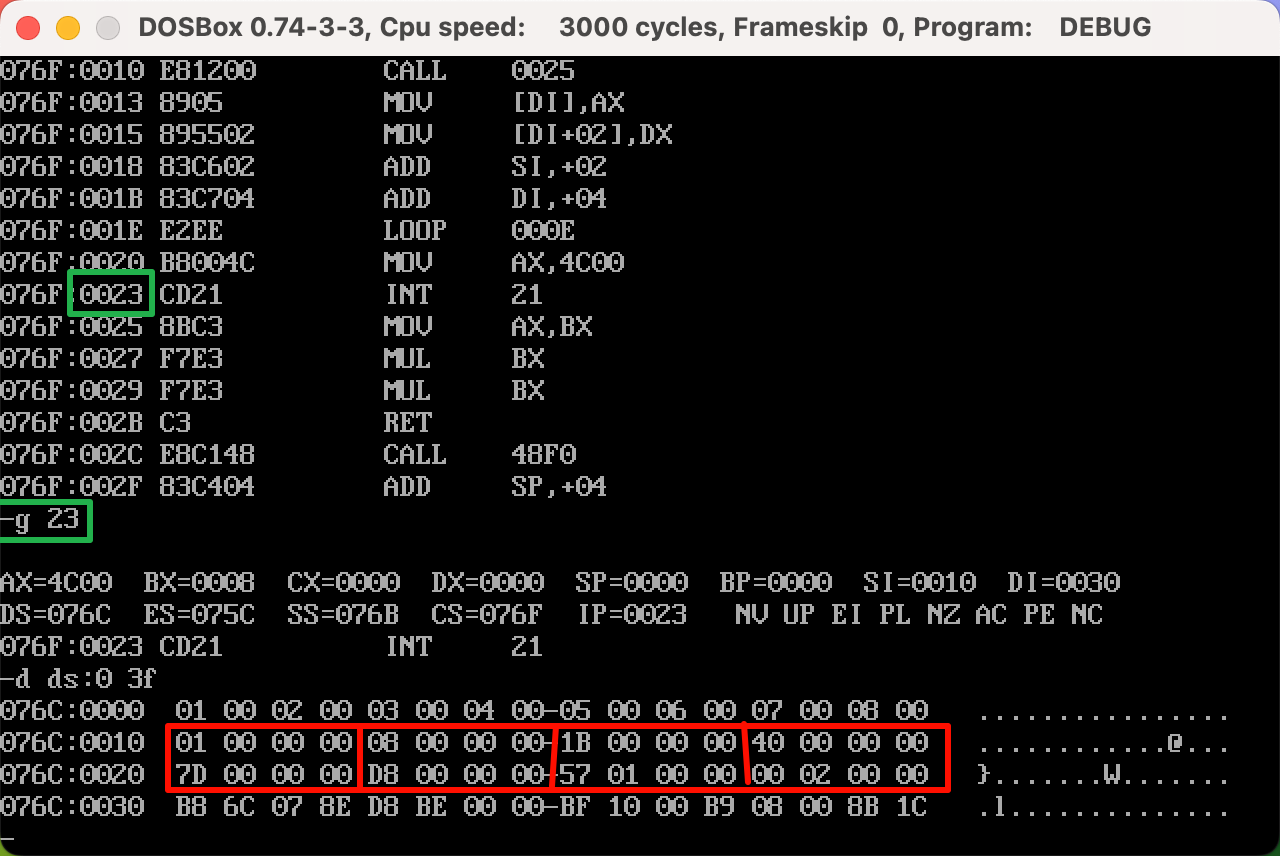The width and height of the screenshot is (1280, 856).
Task: Click the 'd ds:0 3f' dump command
Action: tap(80, 679)
